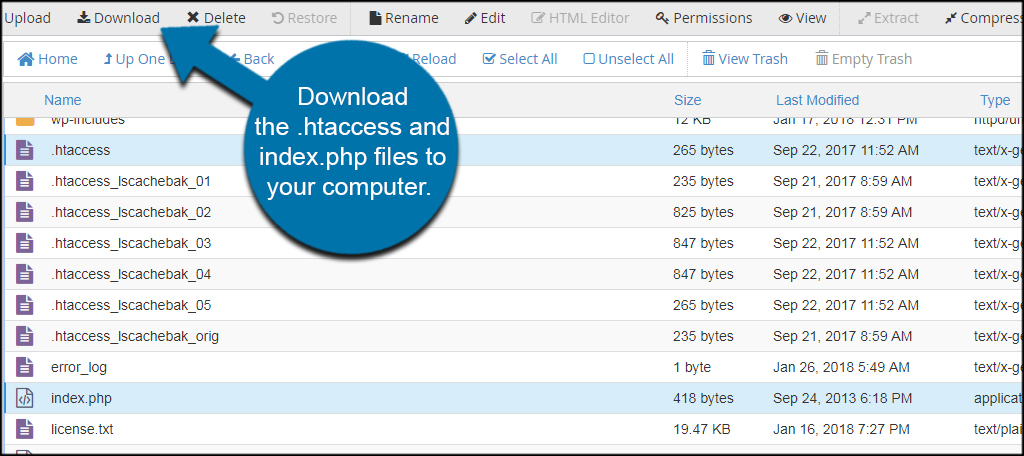The height and width of the screenshot is (456, 1024).
Task: Sort files by the Type column
Action: [x=995, y=100]
